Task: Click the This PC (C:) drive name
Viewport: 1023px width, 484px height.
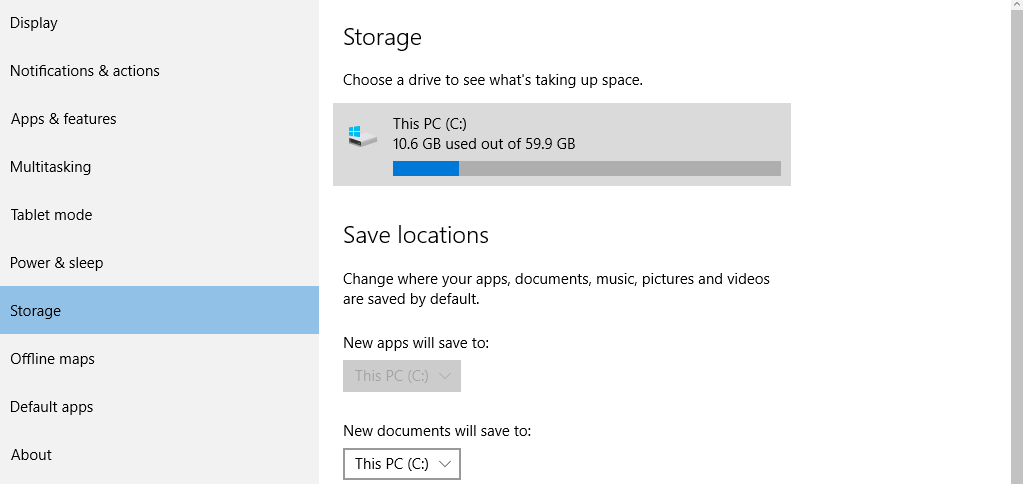Action: pos(430,124)
